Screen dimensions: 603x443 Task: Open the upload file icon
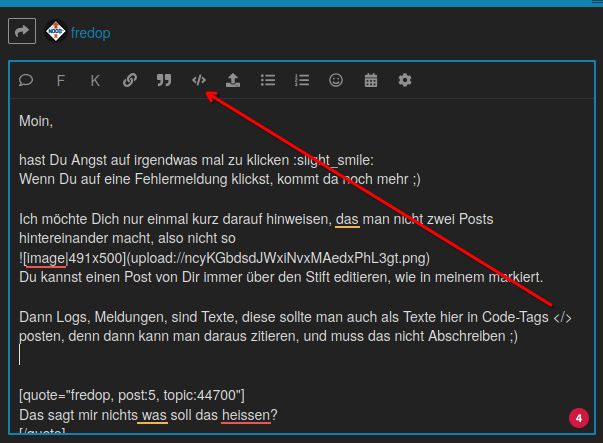pyautogui.click(x=233, y=80)
